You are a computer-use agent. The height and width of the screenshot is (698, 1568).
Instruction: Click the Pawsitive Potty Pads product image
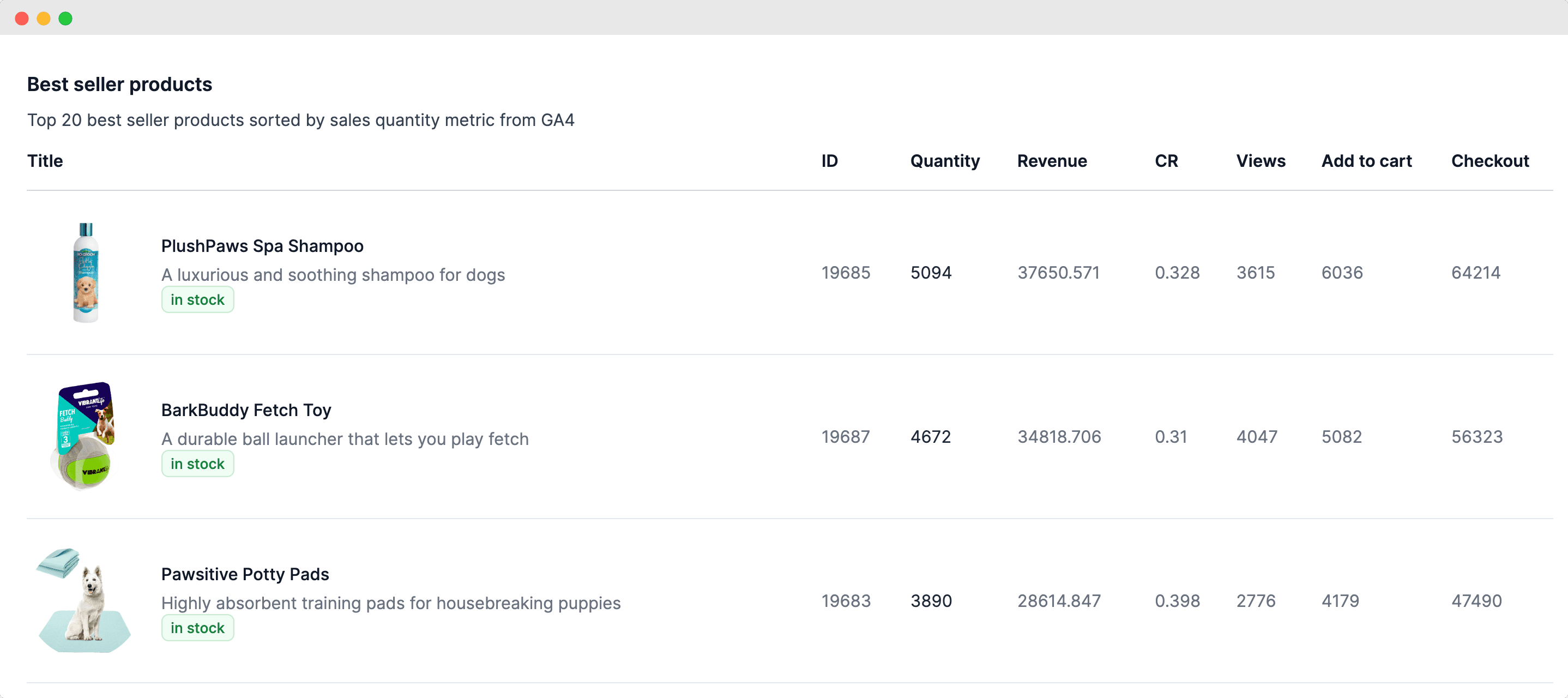(85, 600)
